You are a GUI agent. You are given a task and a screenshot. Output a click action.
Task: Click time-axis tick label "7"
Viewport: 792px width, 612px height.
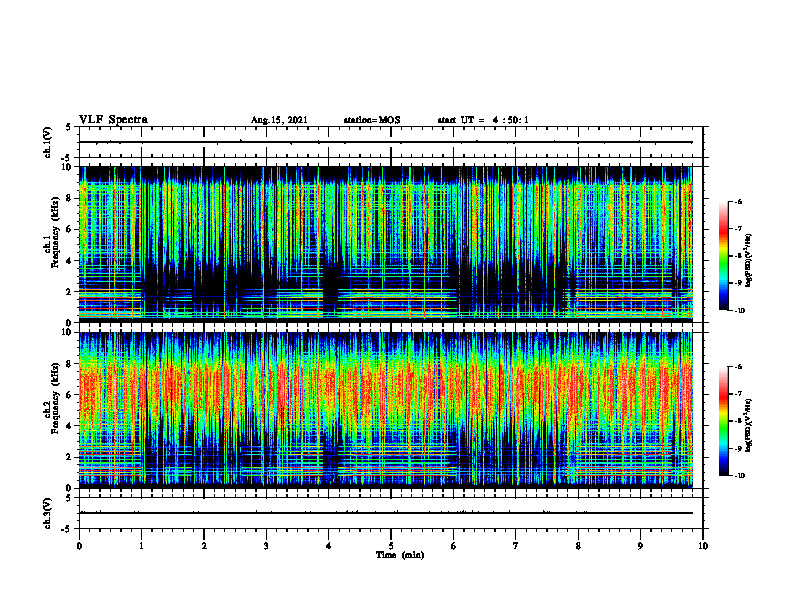(x=516, y=546)
